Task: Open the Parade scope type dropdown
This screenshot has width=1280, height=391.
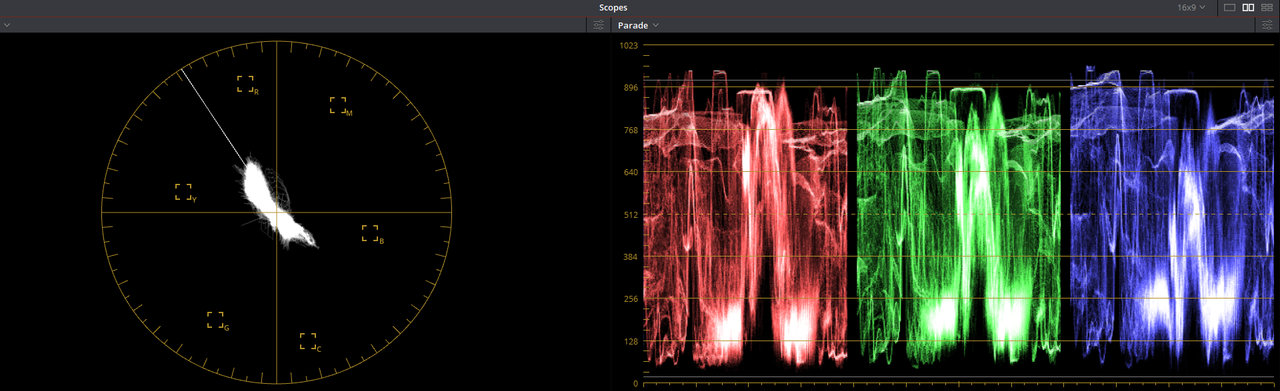Action: click(638, 25)
